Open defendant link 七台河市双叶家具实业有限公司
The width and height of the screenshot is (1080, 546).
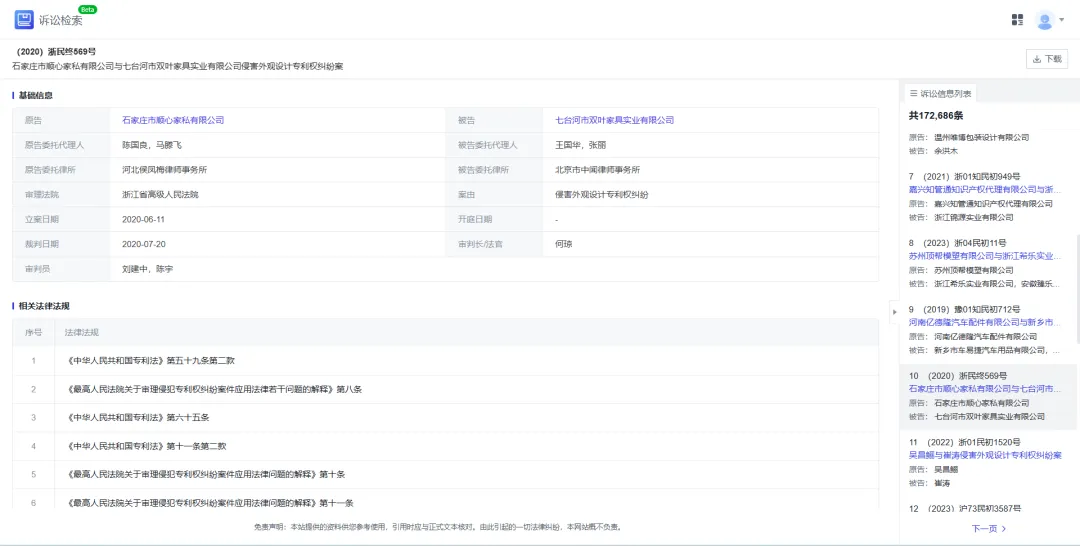(614, 120)
